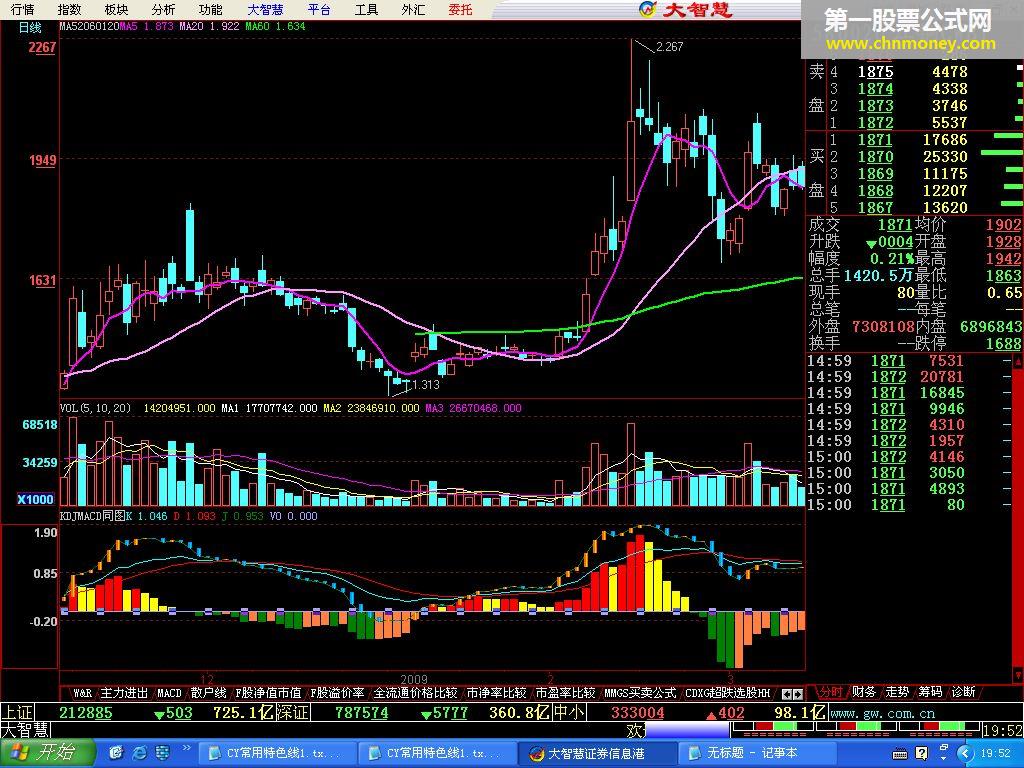Select the 分时 tab in the side panel
This screenshot has height=768, width=1024.
coord(831,692)
